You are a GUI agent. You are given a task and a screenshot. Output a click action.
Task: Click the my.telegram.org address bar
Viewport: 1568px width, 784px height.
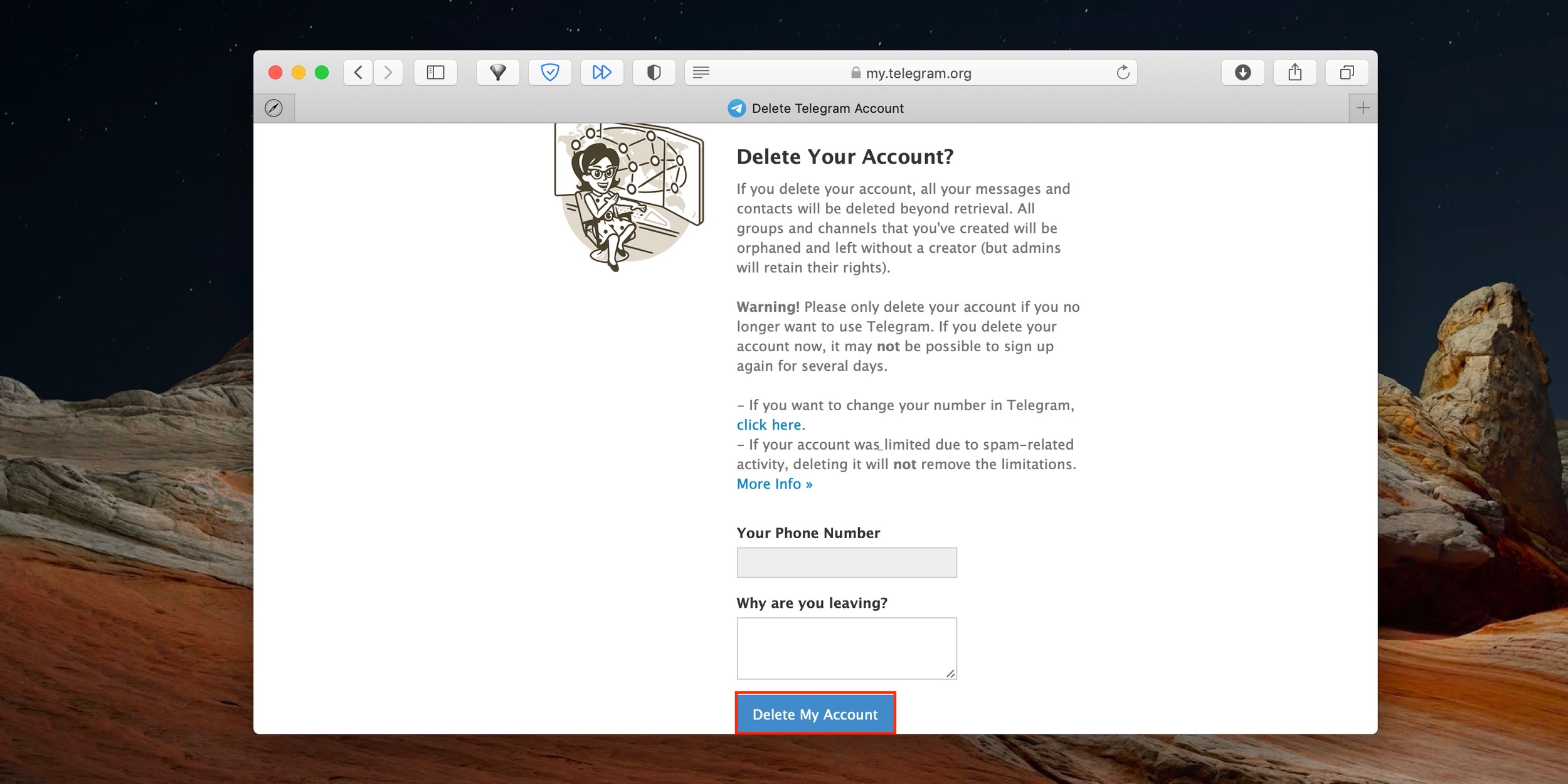tap(917, 73)
